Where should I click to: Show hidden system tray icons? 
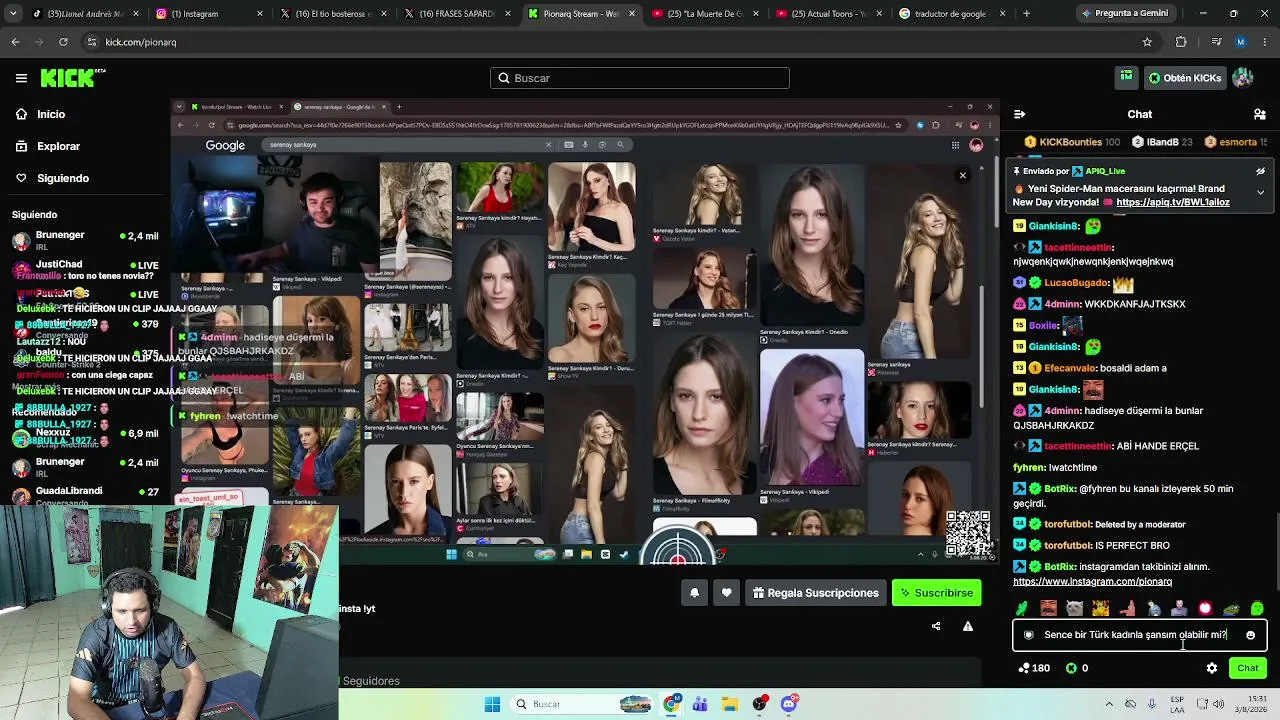[1109, 704]
